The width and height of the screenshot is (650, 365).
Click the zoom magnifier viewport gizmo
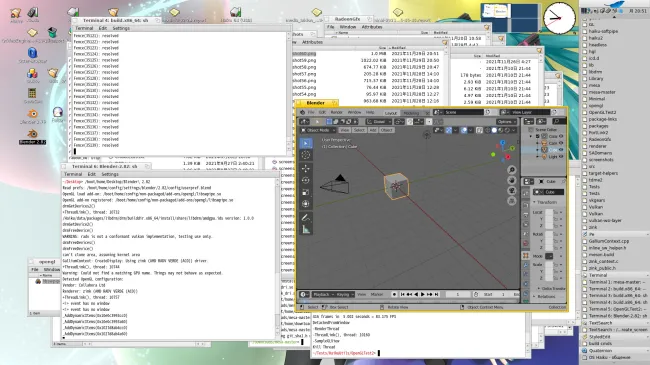pos(512,170)
